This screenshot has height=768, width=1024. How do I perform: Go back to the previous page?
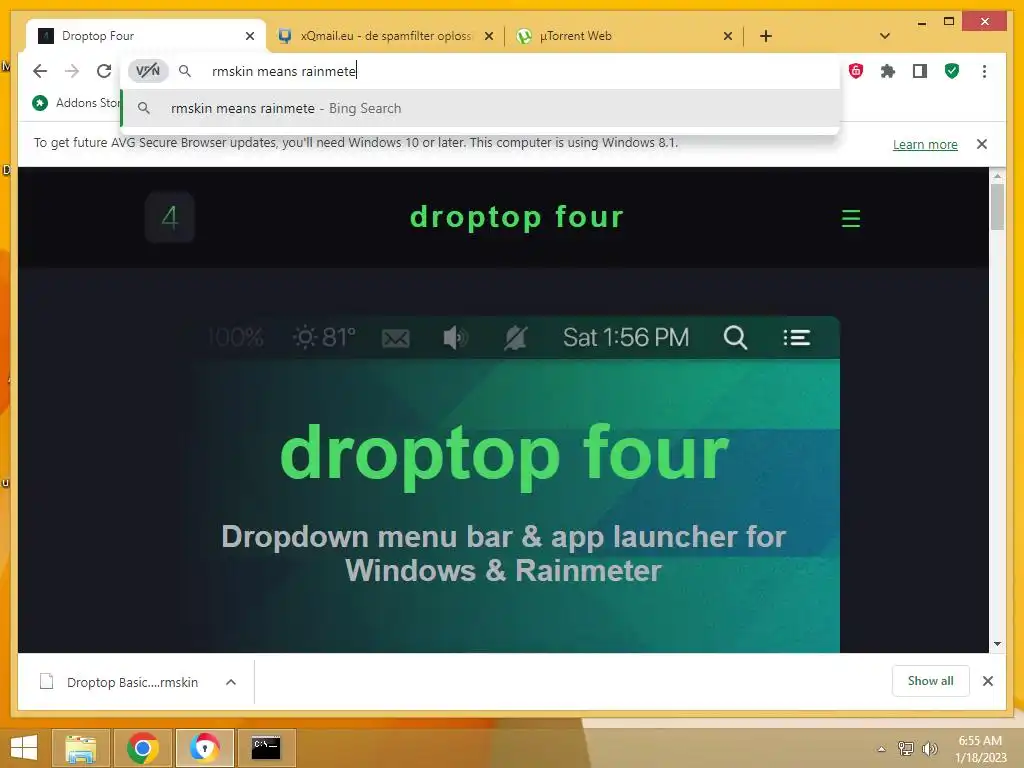point(40,71)
